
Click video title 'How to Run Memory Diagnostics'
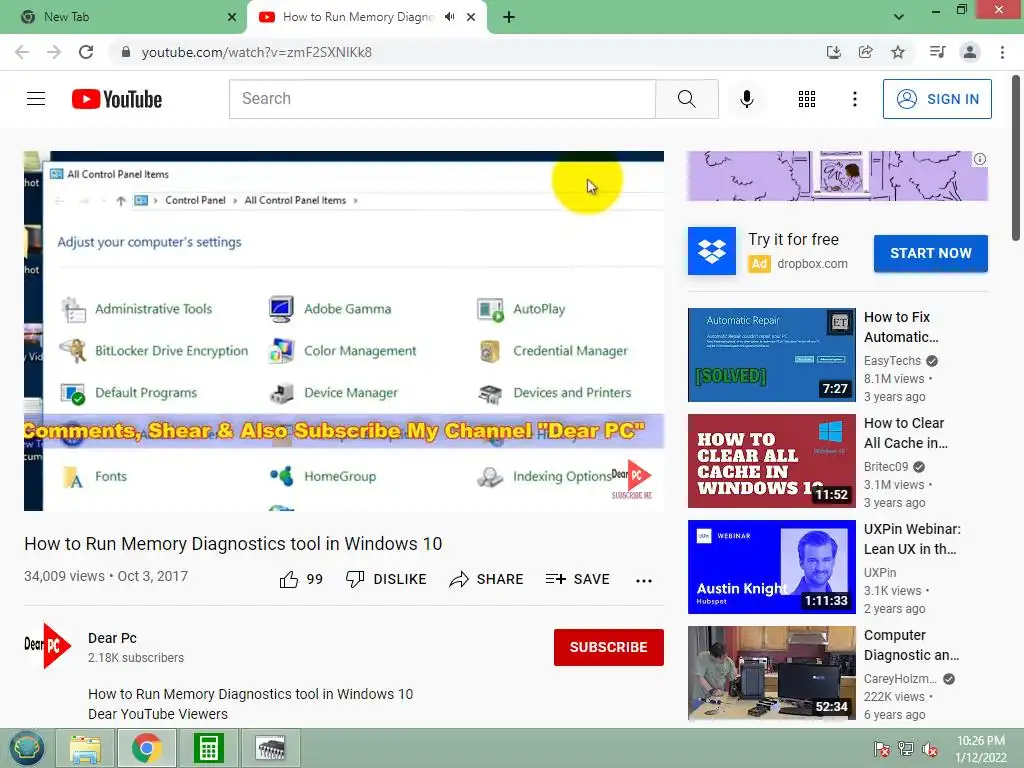coord(233,543)
